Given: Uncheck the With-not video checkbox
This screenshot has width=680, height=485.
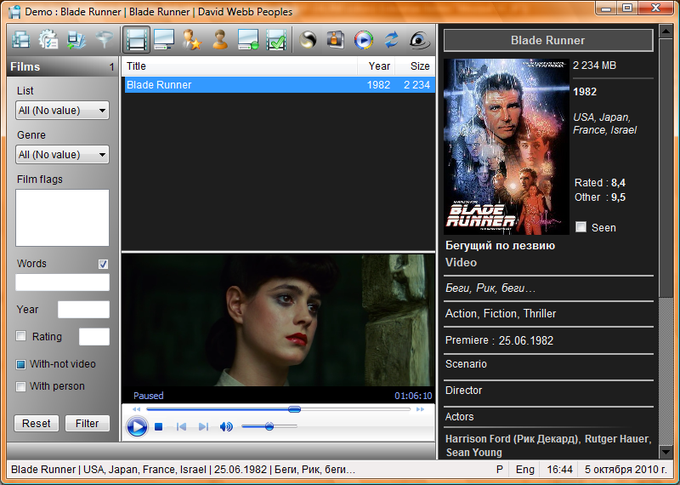Looking at the screenshot, I should [x=22, y=364].
